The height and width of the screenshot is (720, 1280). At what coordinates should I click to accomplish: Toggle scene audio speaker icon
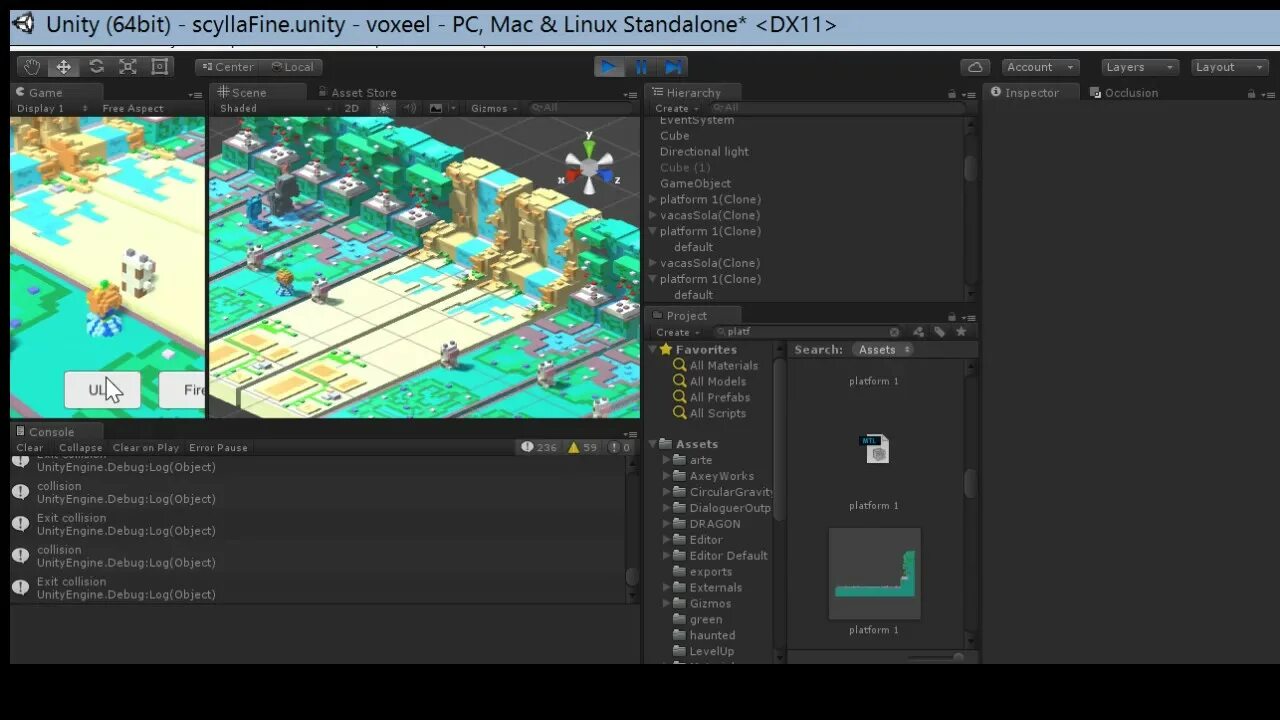(410, 108)
